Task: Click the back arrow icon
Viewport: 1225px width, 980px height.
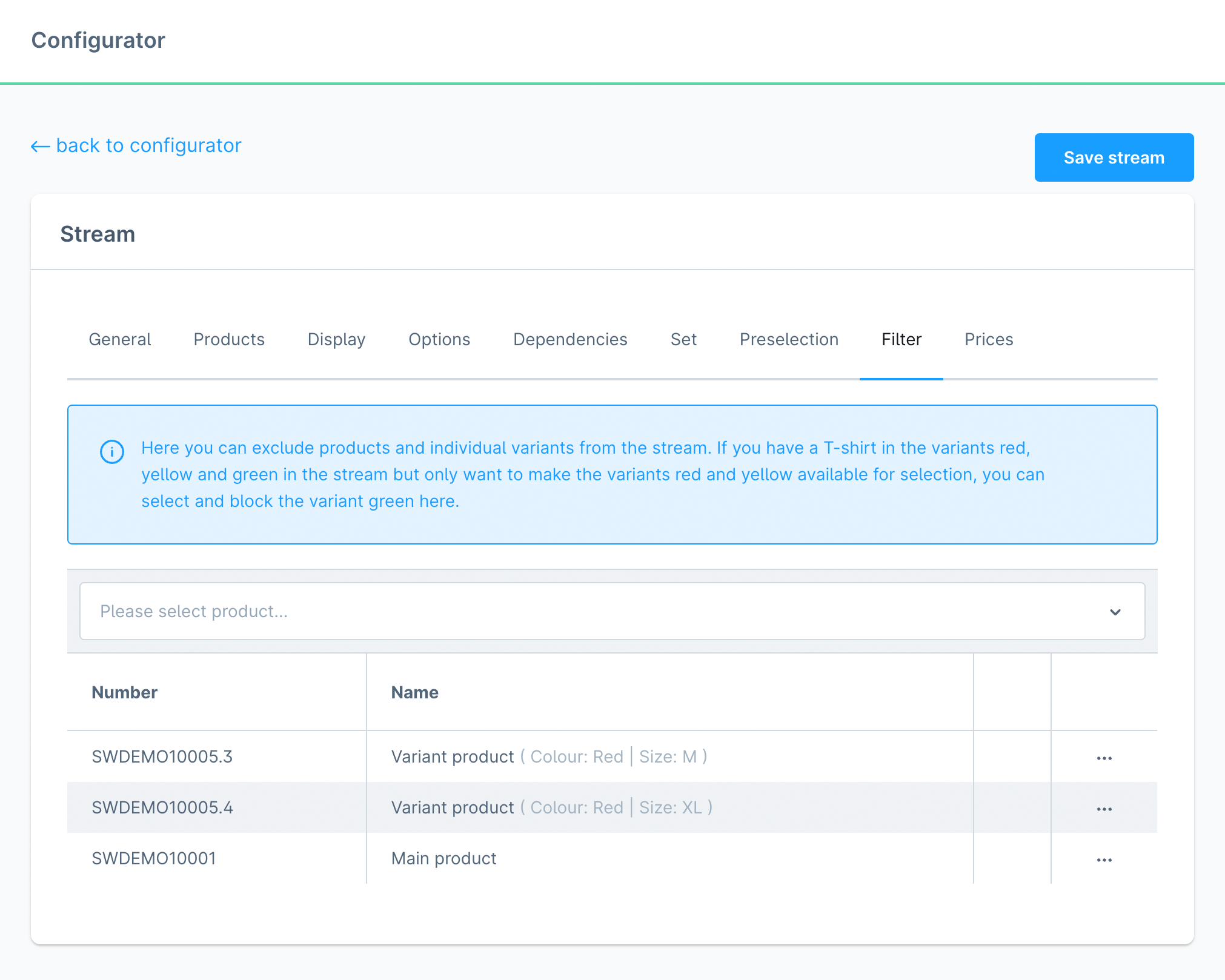Action: coord(40,146)
